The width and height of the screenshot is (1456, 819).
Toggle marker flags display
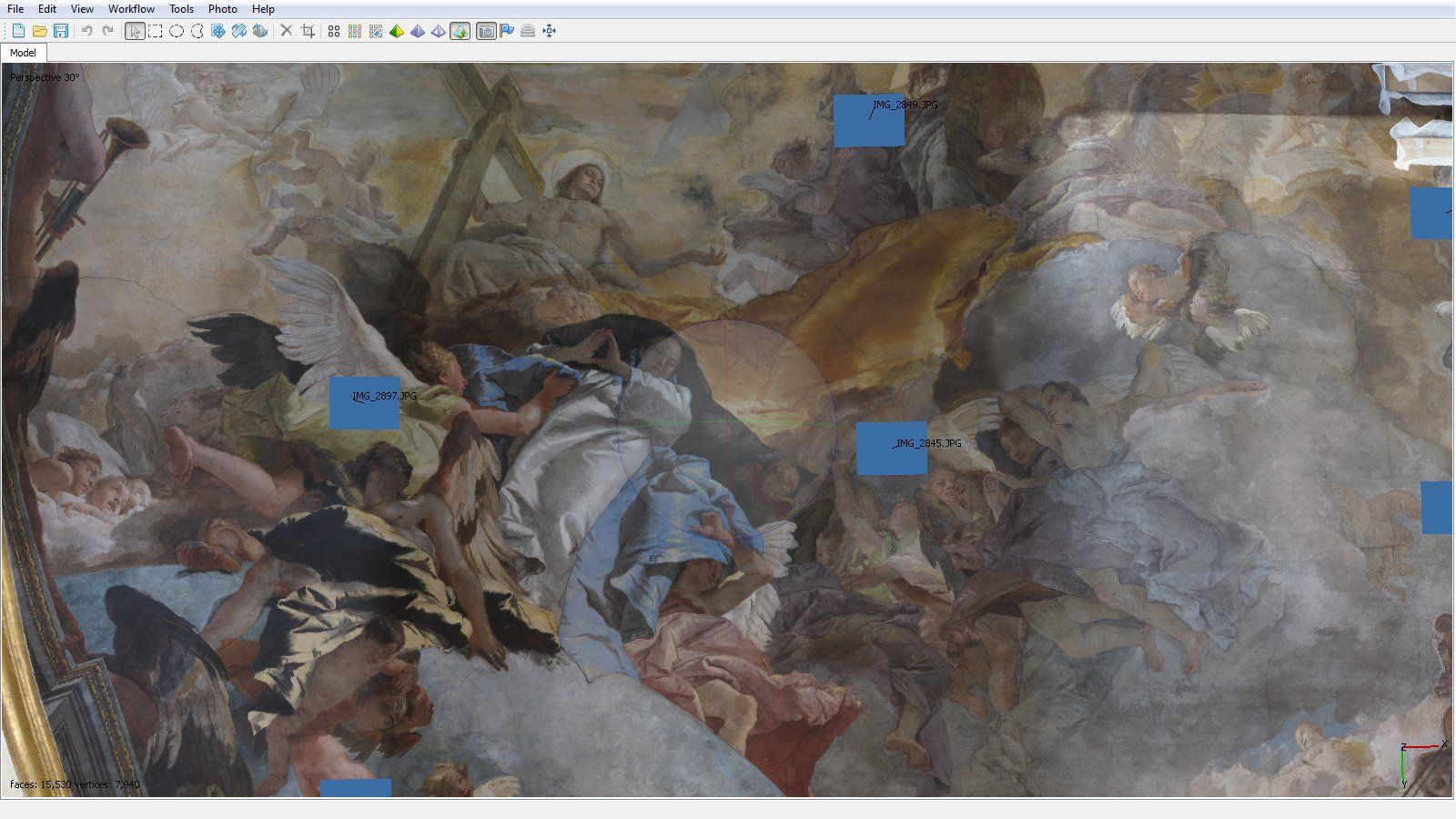pos(508,31)
